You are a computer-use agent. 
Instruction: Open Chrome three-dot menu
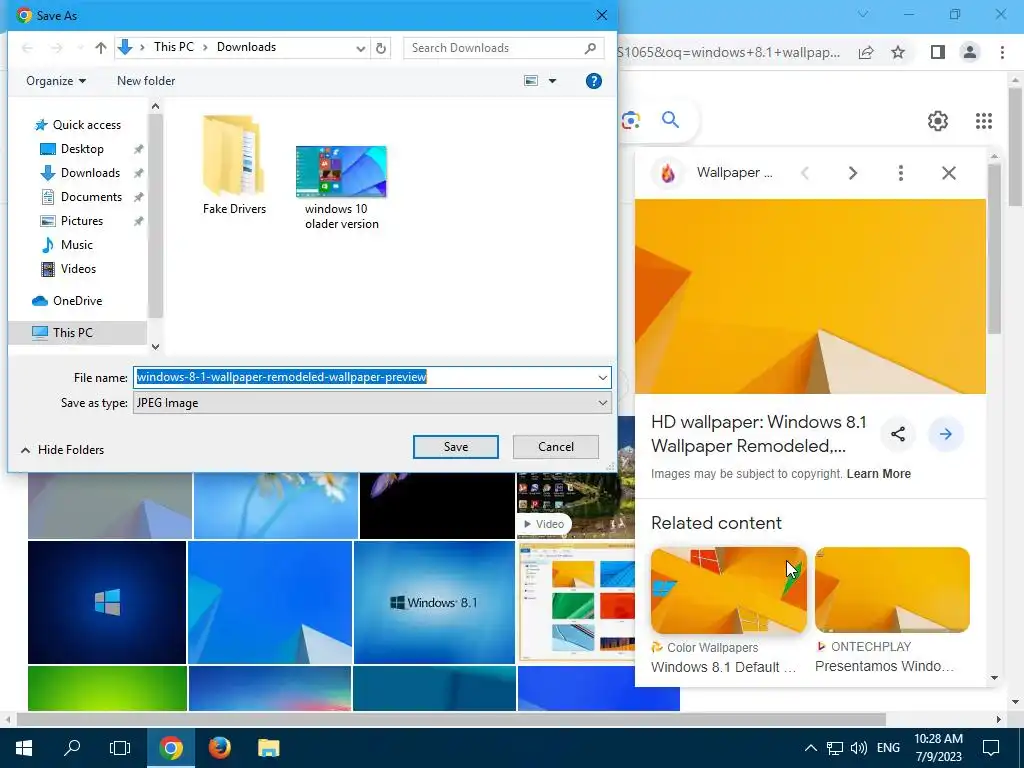(x=1002, y=52)
